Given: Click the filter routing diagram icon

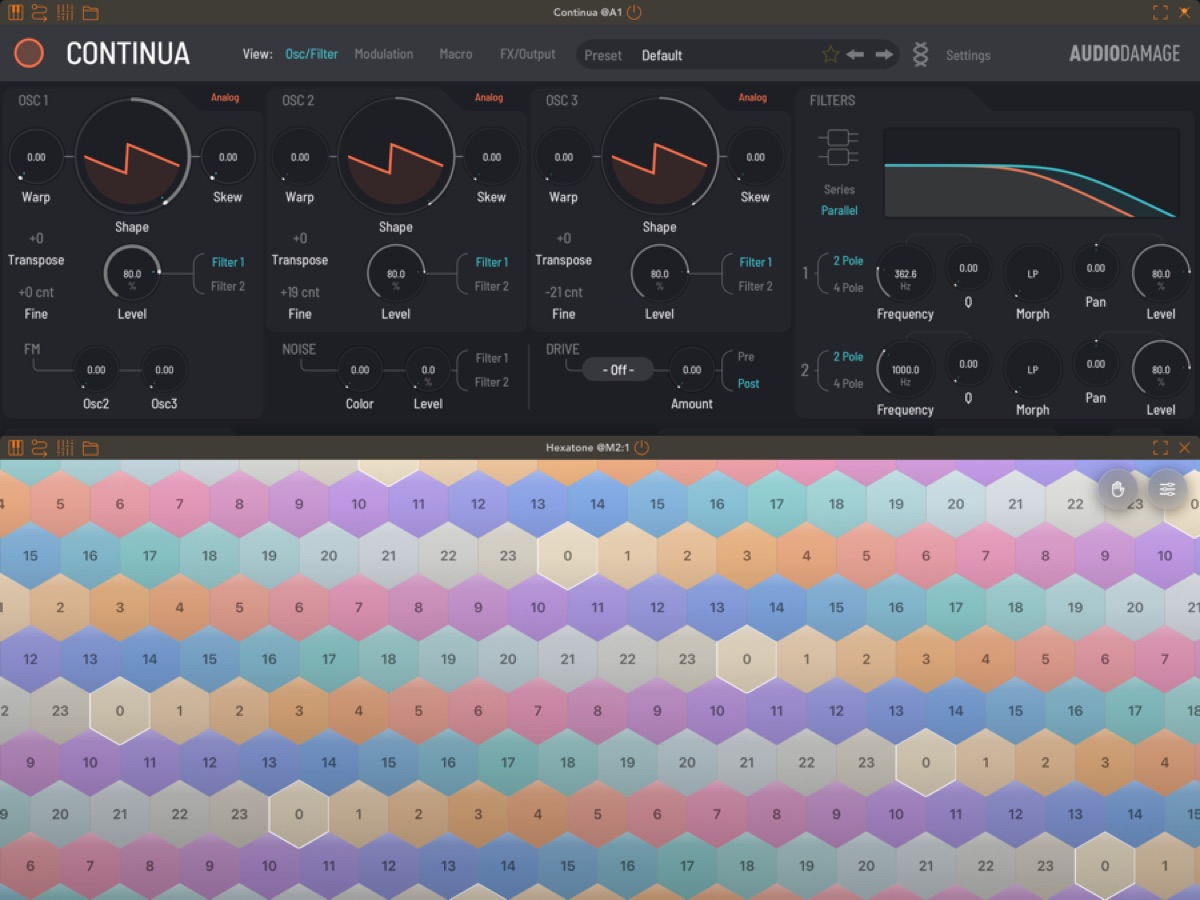Looking at the screenshot, I should pos(838,148).
